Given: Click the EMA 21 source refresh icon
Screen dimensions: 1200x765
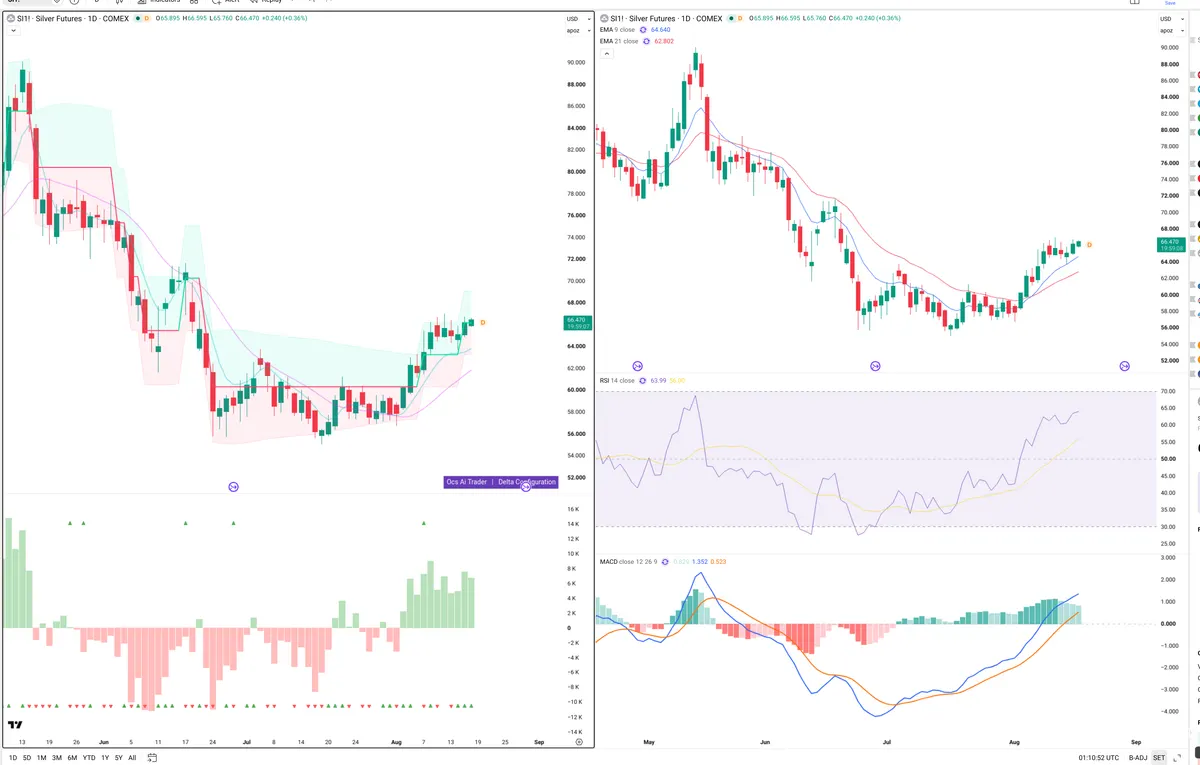Looking at the screenshot, I should coord(645,41).
